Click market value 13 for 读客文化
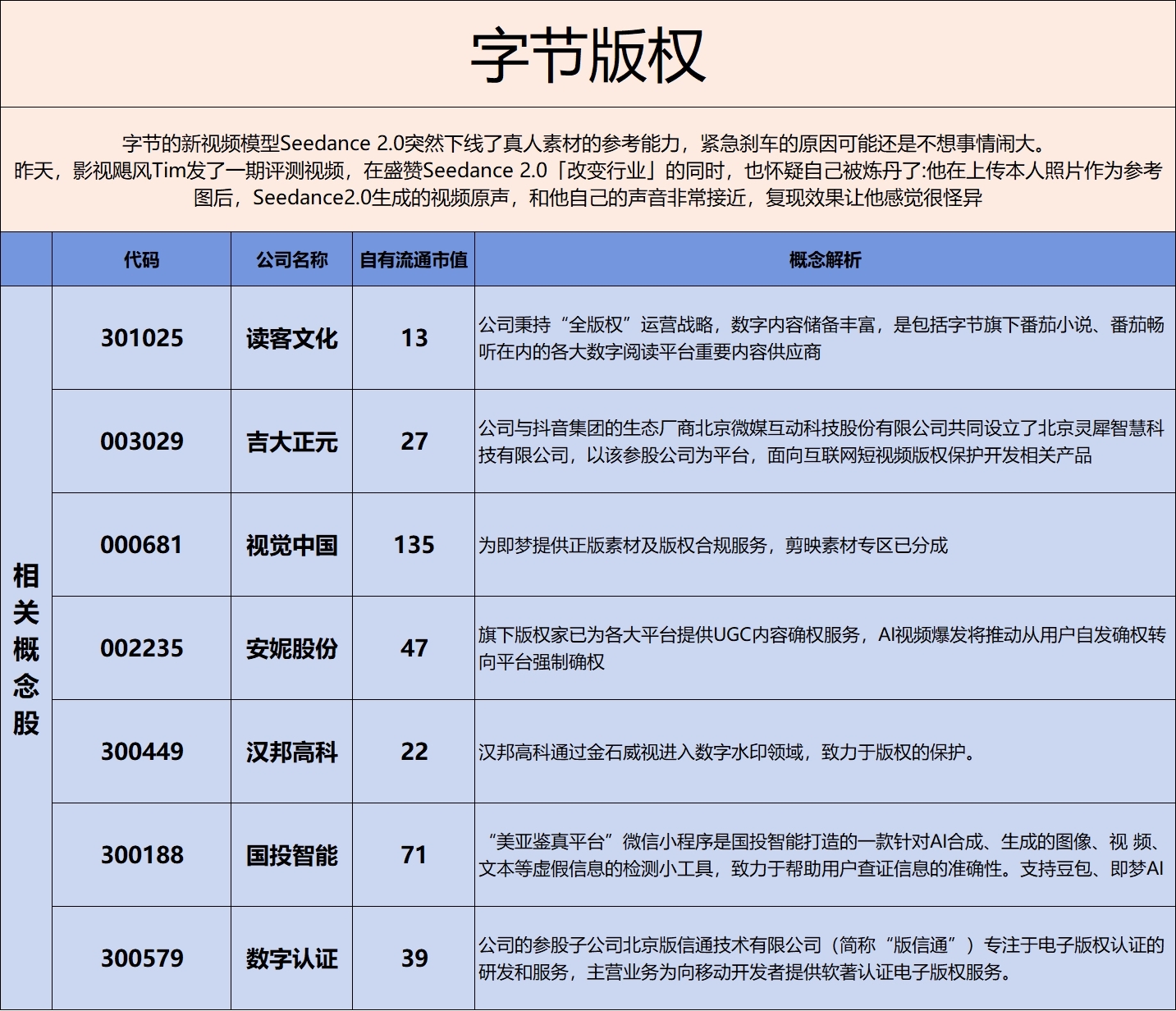The height and width of the screenshot is (1011, 1176). point(414,338)
